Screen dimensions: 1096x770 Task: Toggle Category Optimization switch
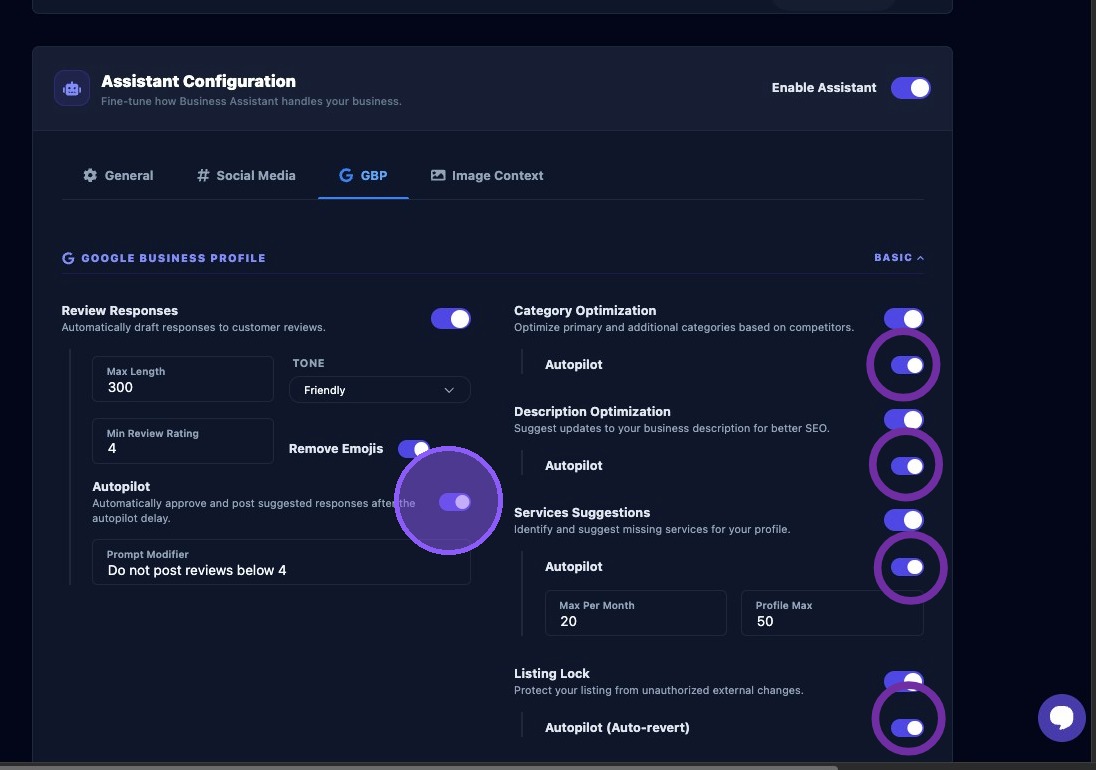pyautogui.click(x=904, y=319)
